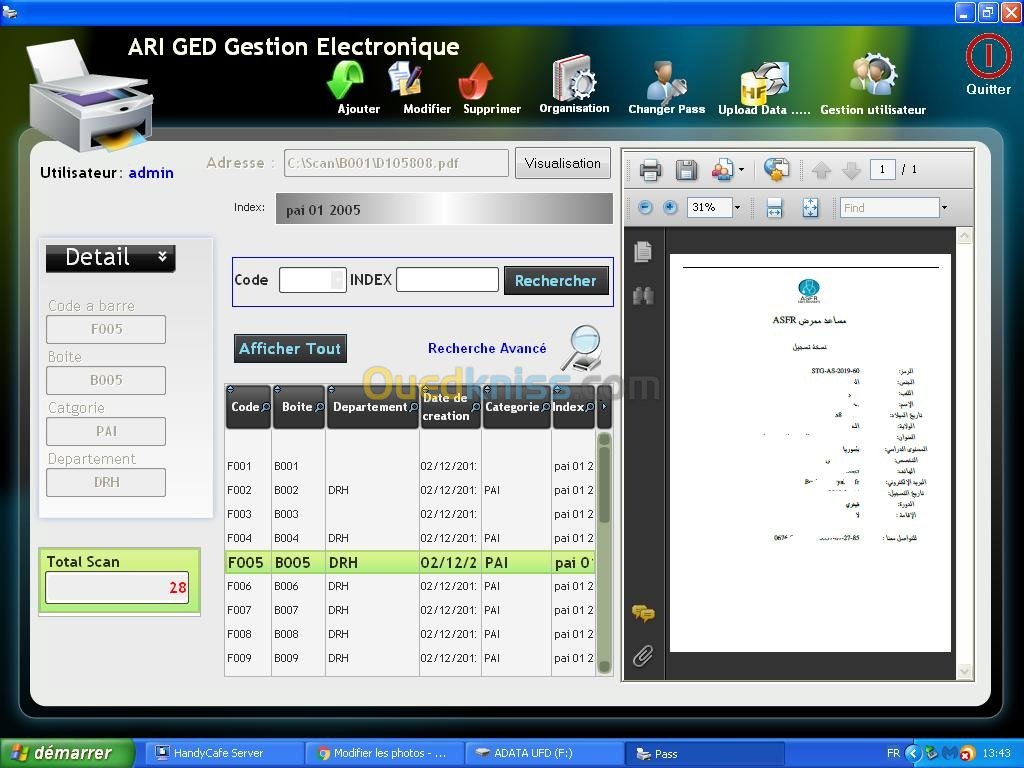This screenshot has width=1024, height=768.
Task: Click the Ajouter green arrow icon
Action: coord(346,81)
